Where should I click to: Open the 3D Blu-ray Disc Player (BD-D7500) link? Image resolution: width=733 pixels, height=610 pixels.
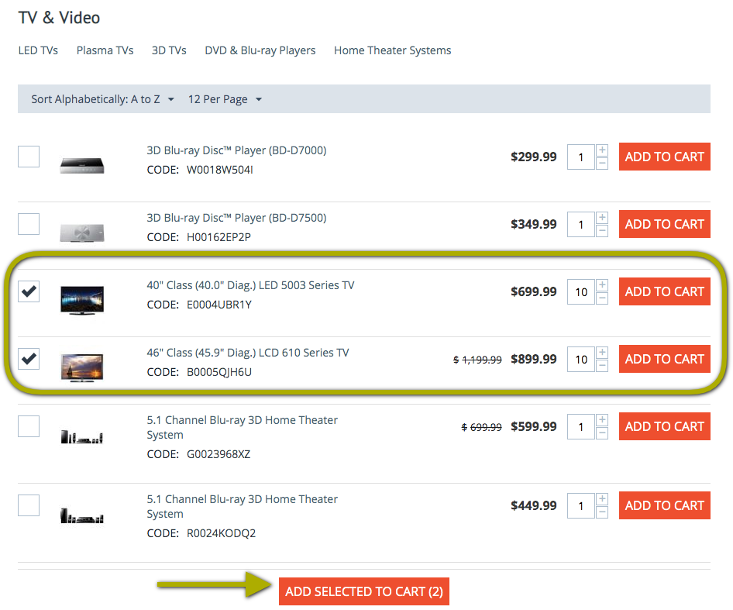tap(237, 218)
